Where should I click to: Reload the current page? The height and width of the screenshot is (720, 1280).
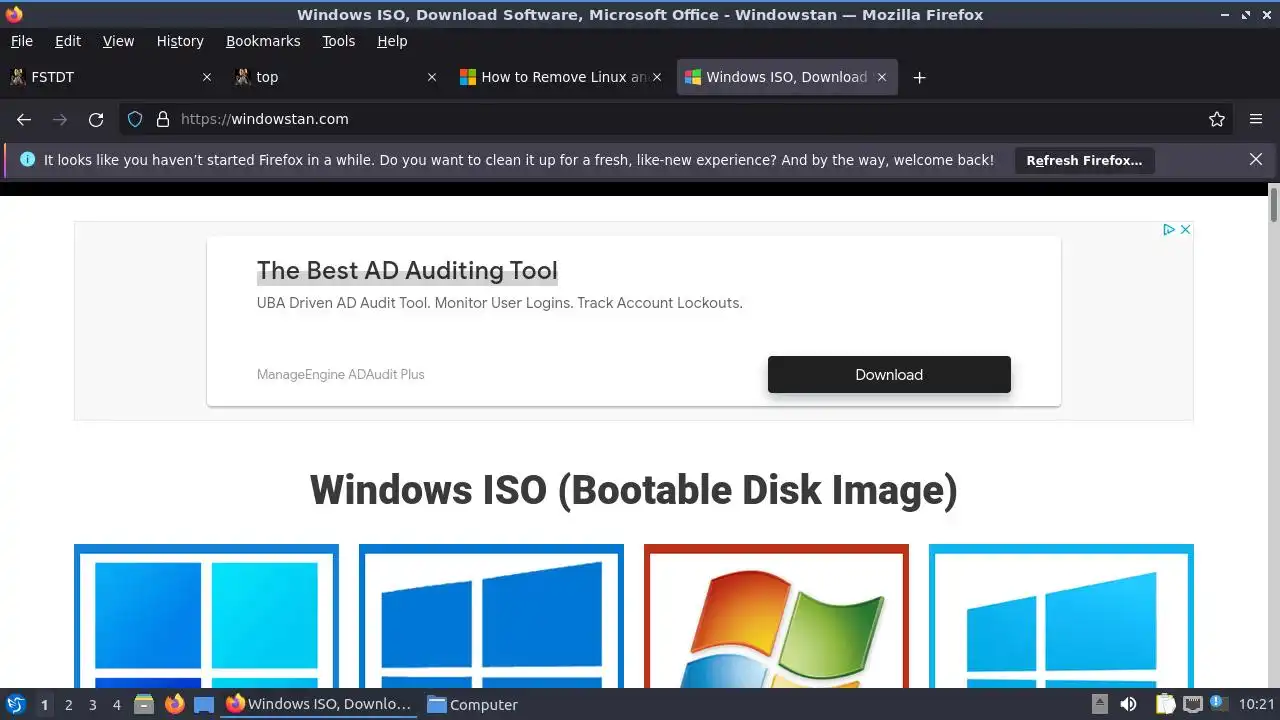(x=96, y=119)
